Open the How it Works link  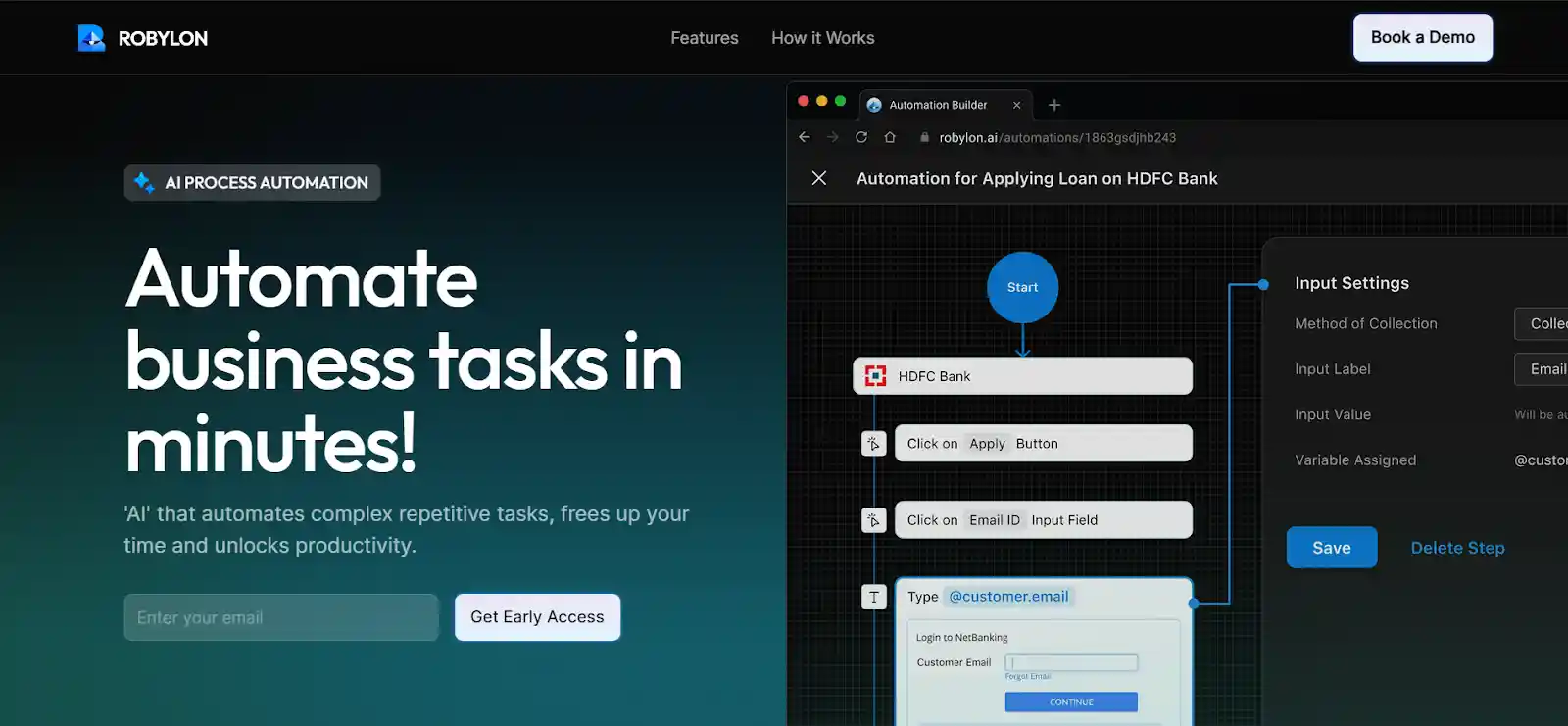pos(823,38)
